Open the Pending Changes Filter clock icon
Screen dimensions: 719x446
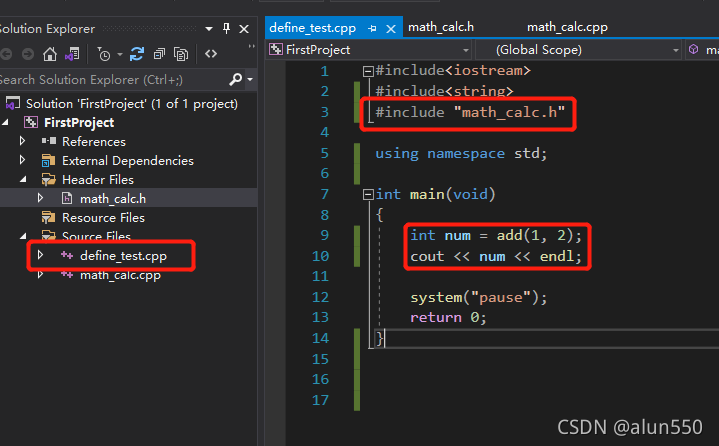tap(104, 55)
